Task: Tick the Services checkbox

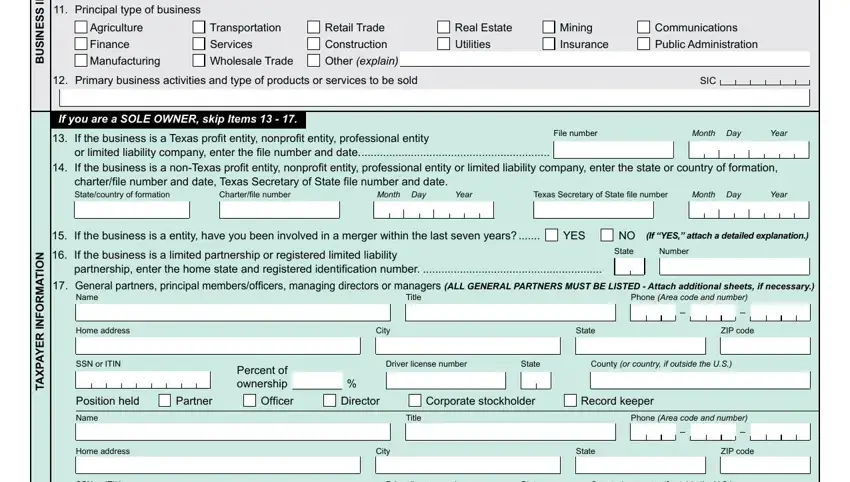Action: point(199,44)
